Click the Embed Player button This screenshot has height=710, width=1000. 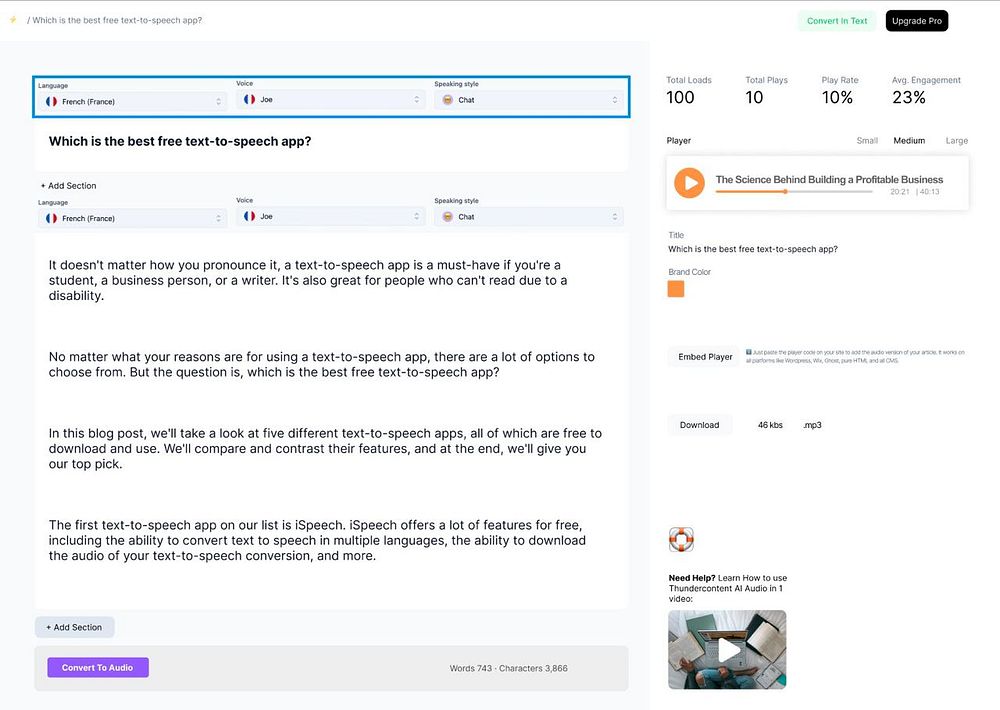705,357
